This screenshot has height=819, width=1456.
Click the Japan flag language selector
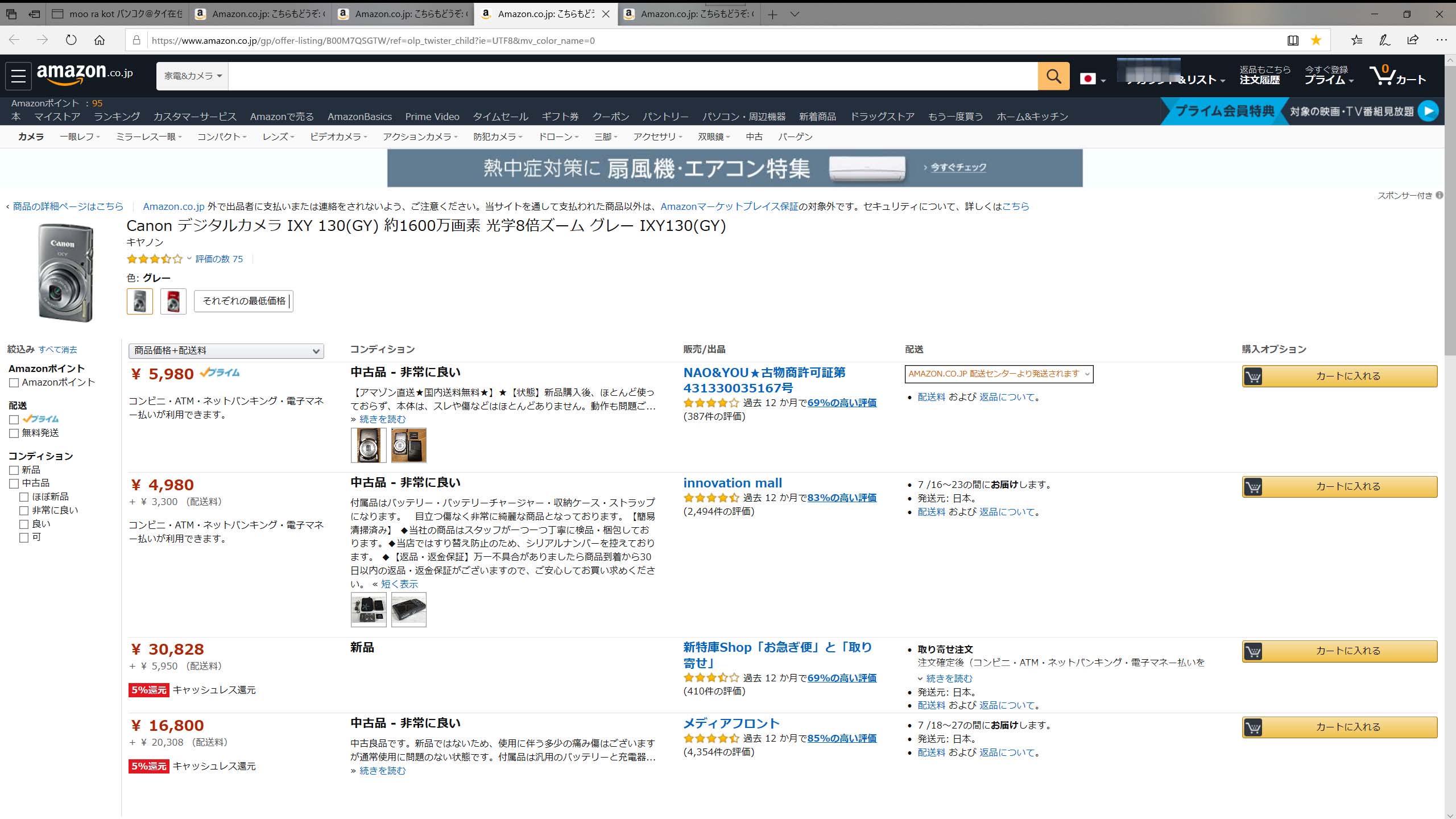click(1092, 79)
